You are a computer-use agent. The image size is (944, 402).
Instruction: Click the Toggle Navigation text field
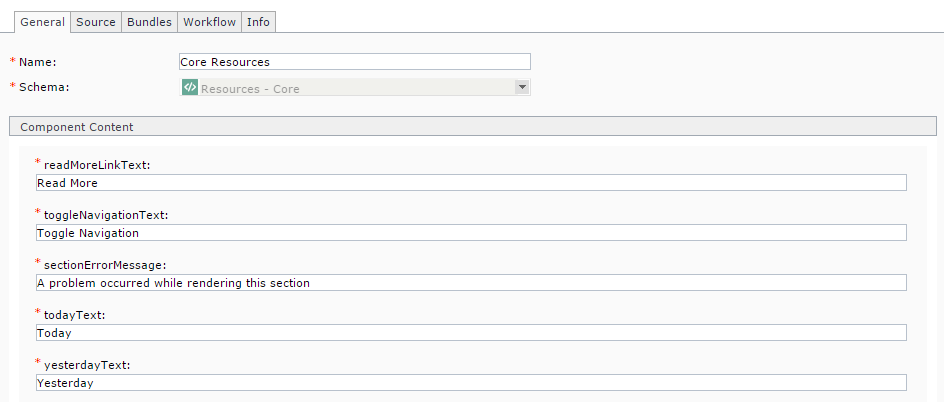coord(470,233)
